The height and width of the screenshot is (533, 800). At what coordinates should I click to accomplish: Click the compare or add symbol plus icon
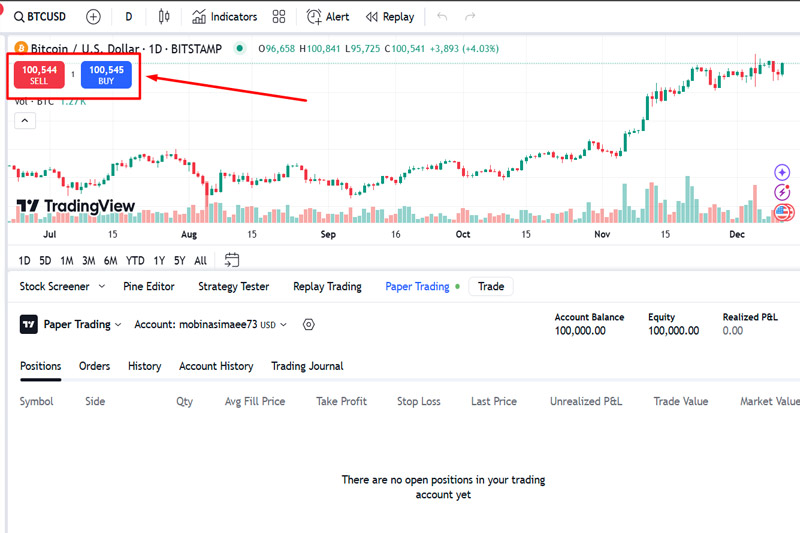93,17
